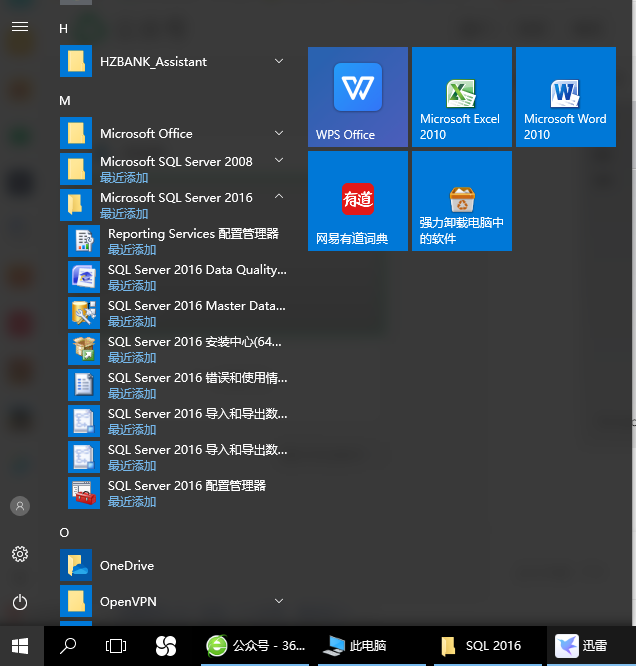Collapse Microsoft SQL Server 2016 chevron
636x666 pixels.
tap(279, 196)
